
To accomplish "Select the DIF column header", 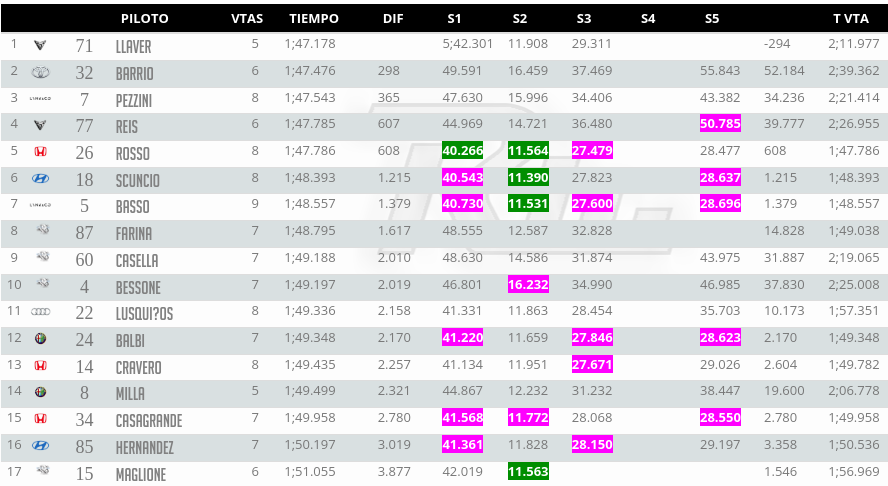I will click(x=393, y=18).
